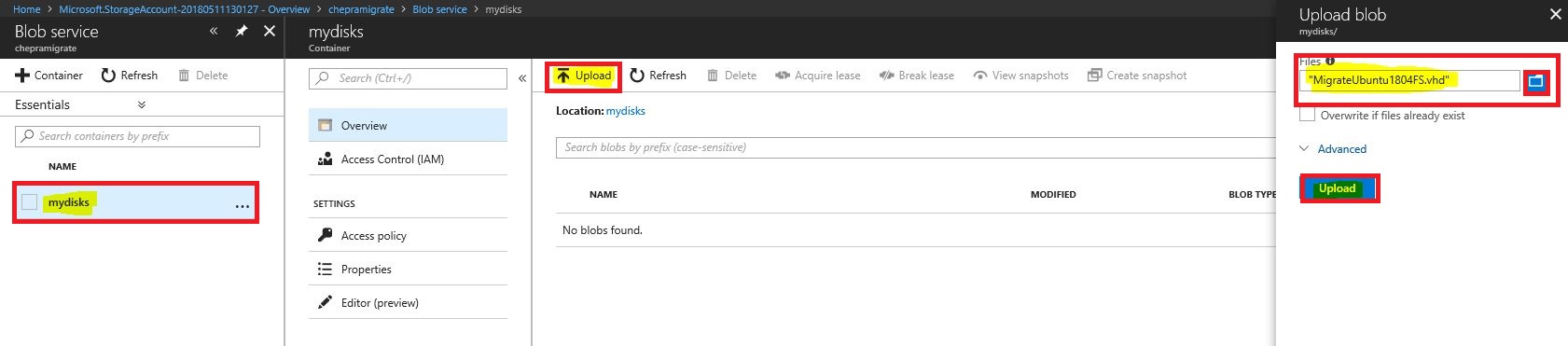Click Delete in the Blob service toolbar
The height and width of the screenshot is (346, 1568).
[203, 76]
